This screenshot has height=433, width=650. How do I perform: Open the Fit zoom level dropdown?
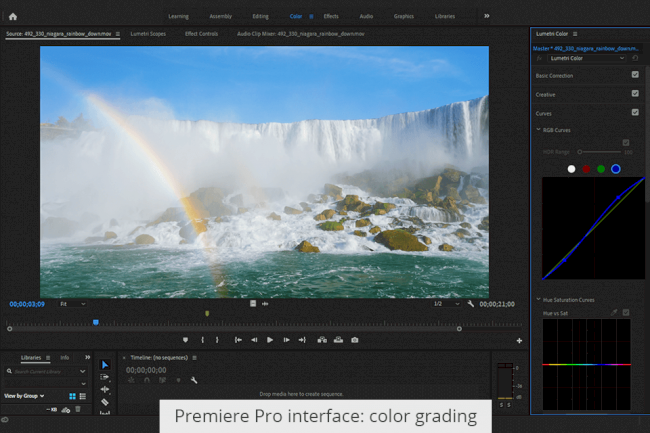click(x=72, y=303)
